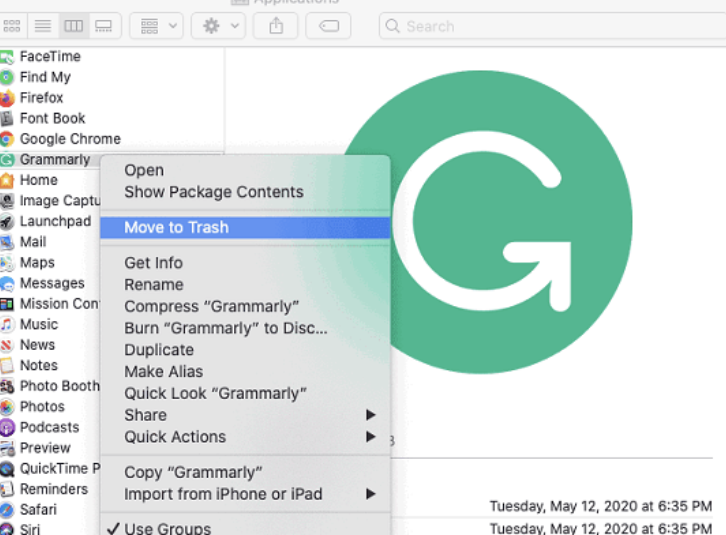The height and width of the screenshot is (535, 726).
Task: Choose Make Alias
Action: point(245,372)
